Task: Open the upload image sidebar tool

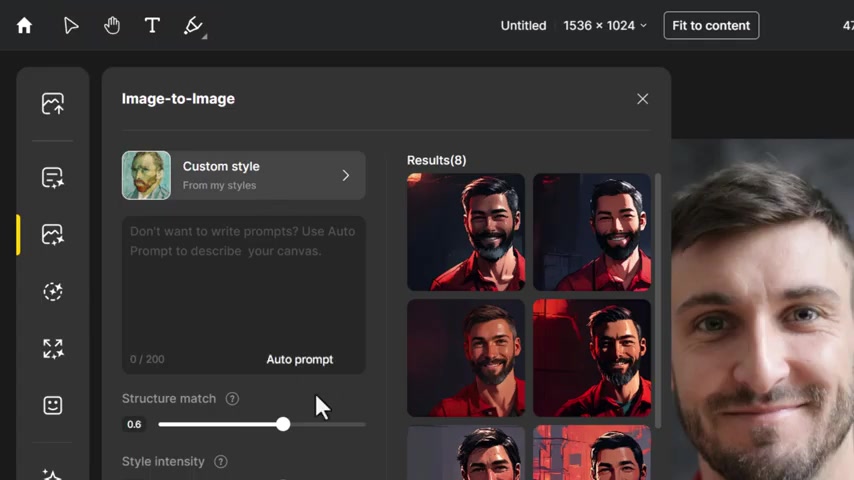Action: [x=53, y=104]
